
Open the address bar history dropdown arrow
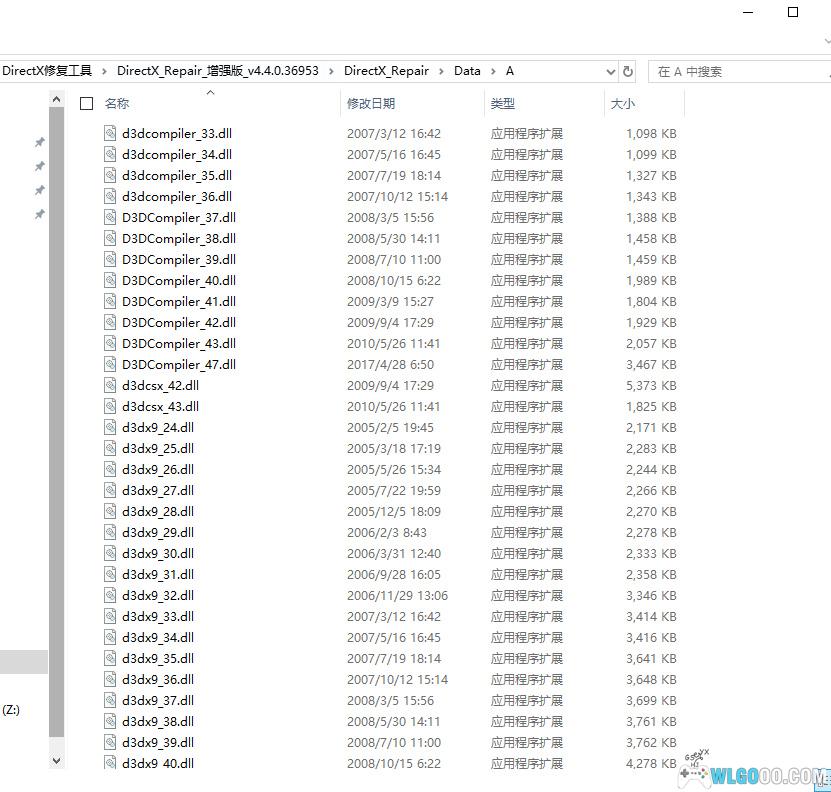pos(610,71)
